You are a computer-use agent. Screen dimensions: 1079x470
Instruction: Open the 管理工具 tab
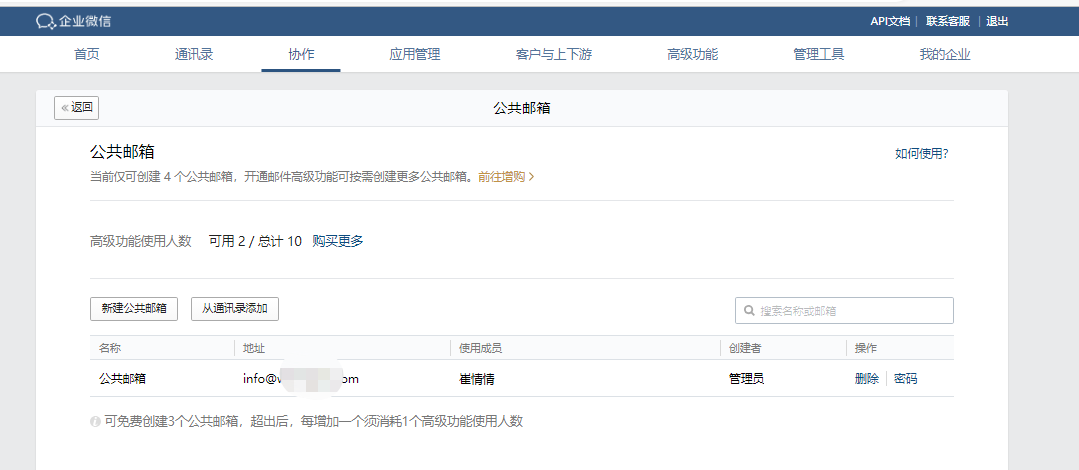tap(818, 54)
